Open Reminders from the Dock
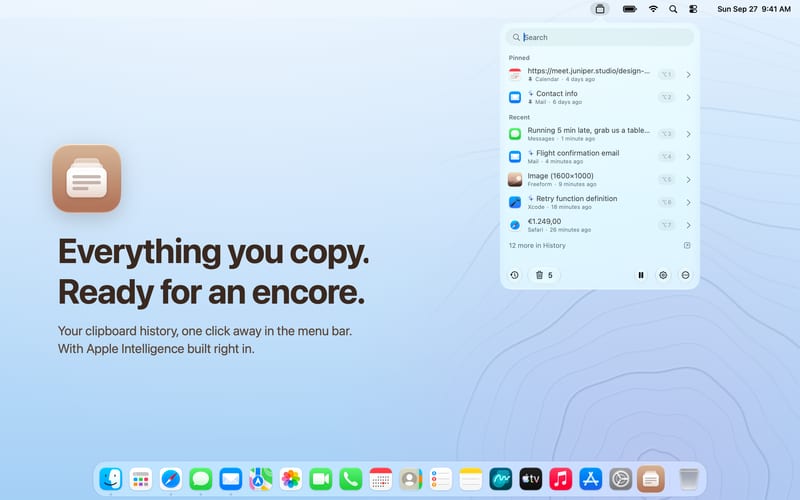Image resolution: width=800 pixels, height=500 pixels. click(x=441, y=479)
